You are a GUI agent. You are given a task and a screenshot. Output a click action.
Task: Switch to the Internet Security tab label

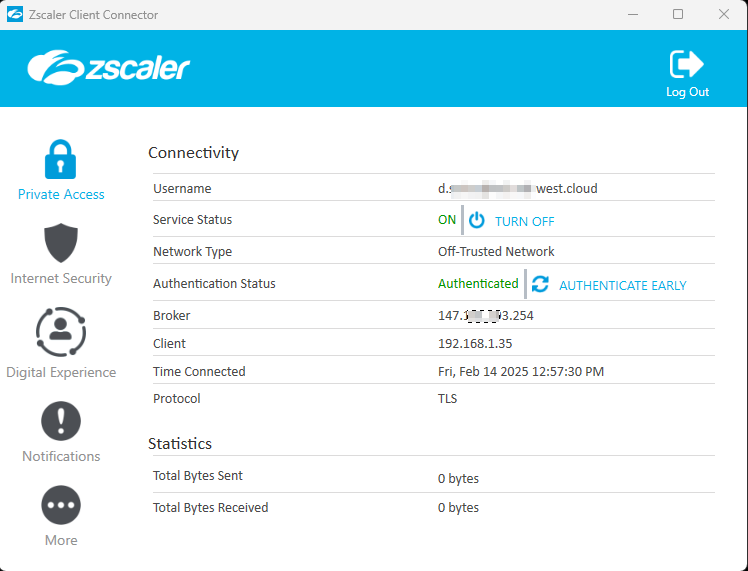pos(61,279)
